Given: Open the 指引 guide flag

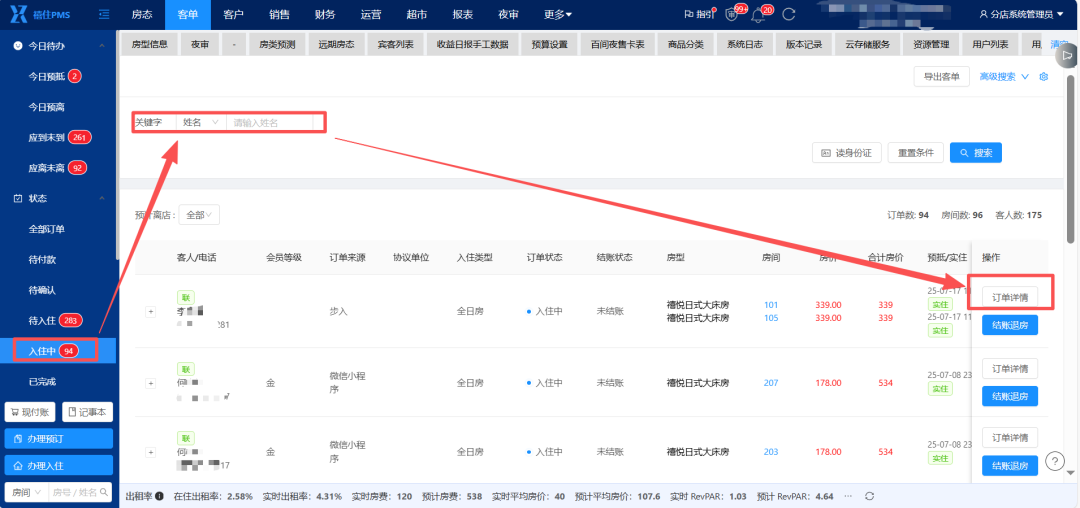Looking at the screenshot, I should pos(700,14).
